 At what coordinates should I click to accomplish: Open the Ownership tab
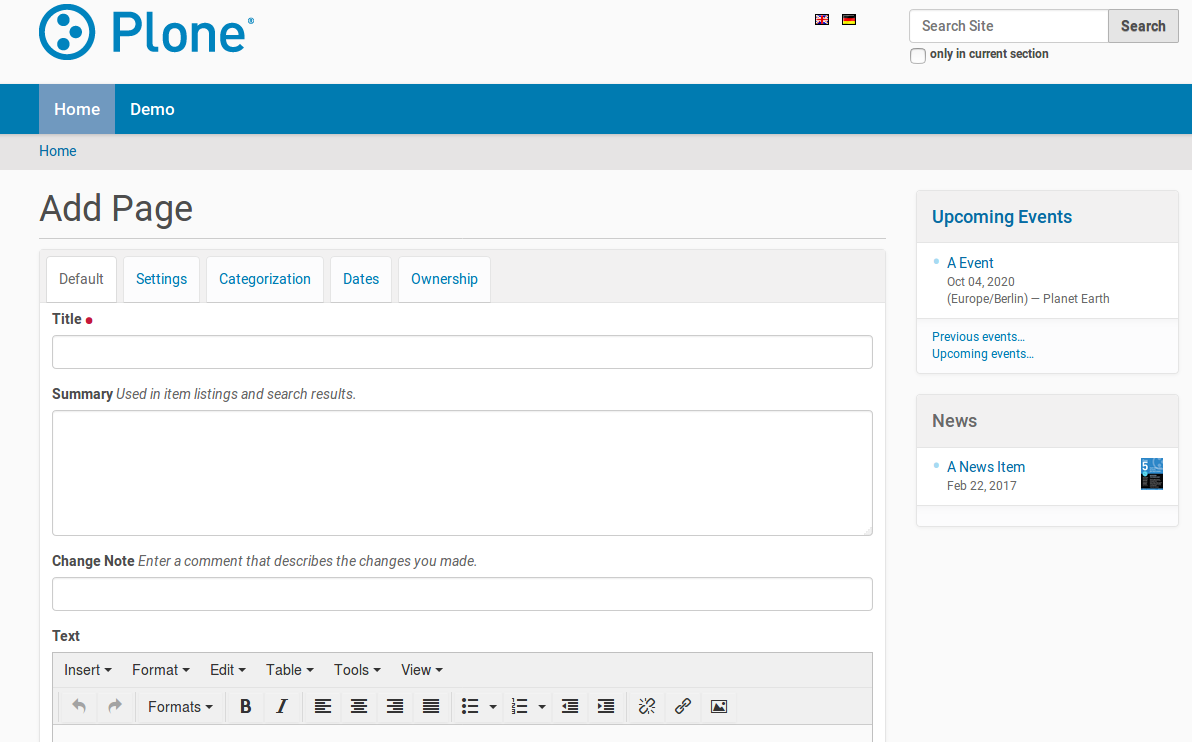point(444,279)
